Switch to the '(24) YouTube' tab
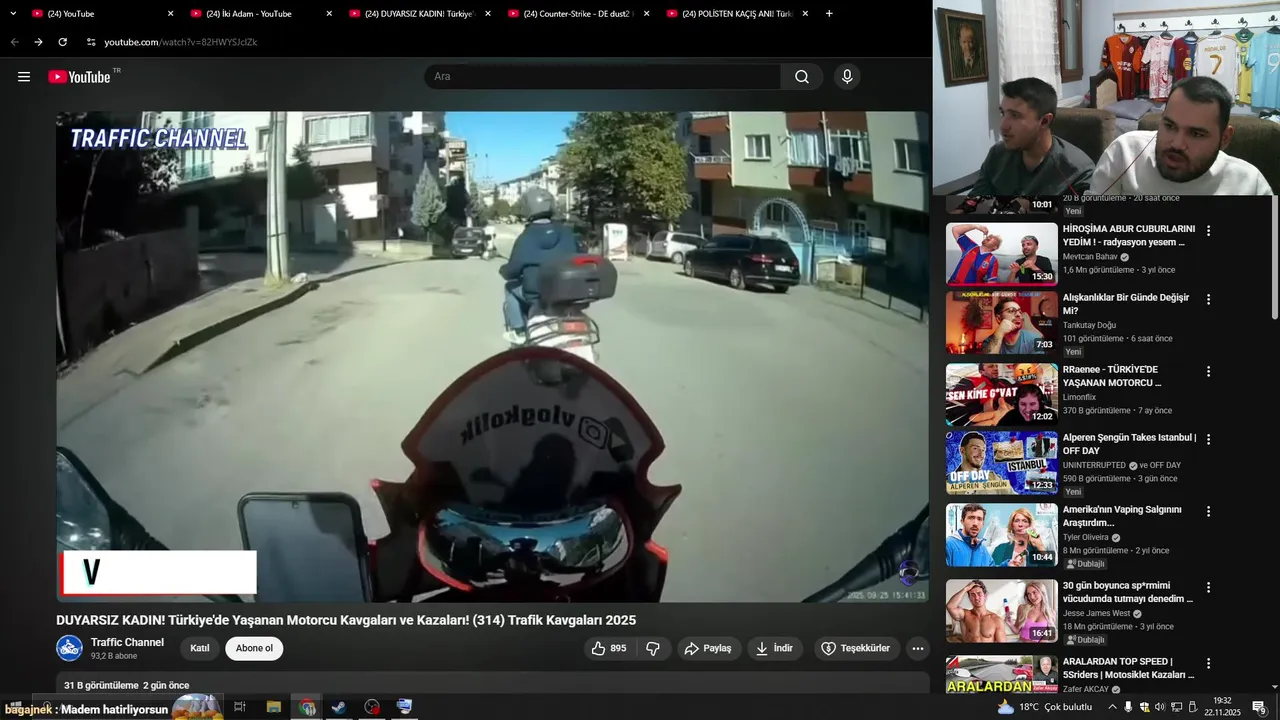The height and width of the screenshot is (720, 1280). [102, 14]
